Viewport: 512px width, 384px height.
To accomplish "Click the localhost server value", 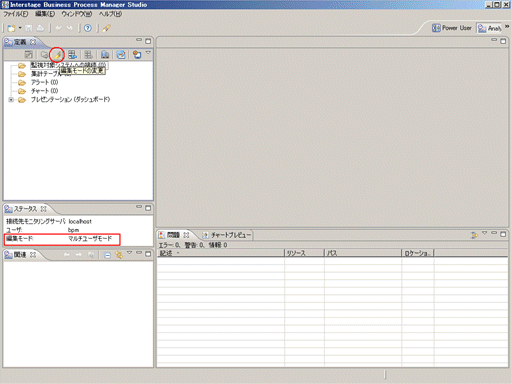I will (x=80, y=221).
